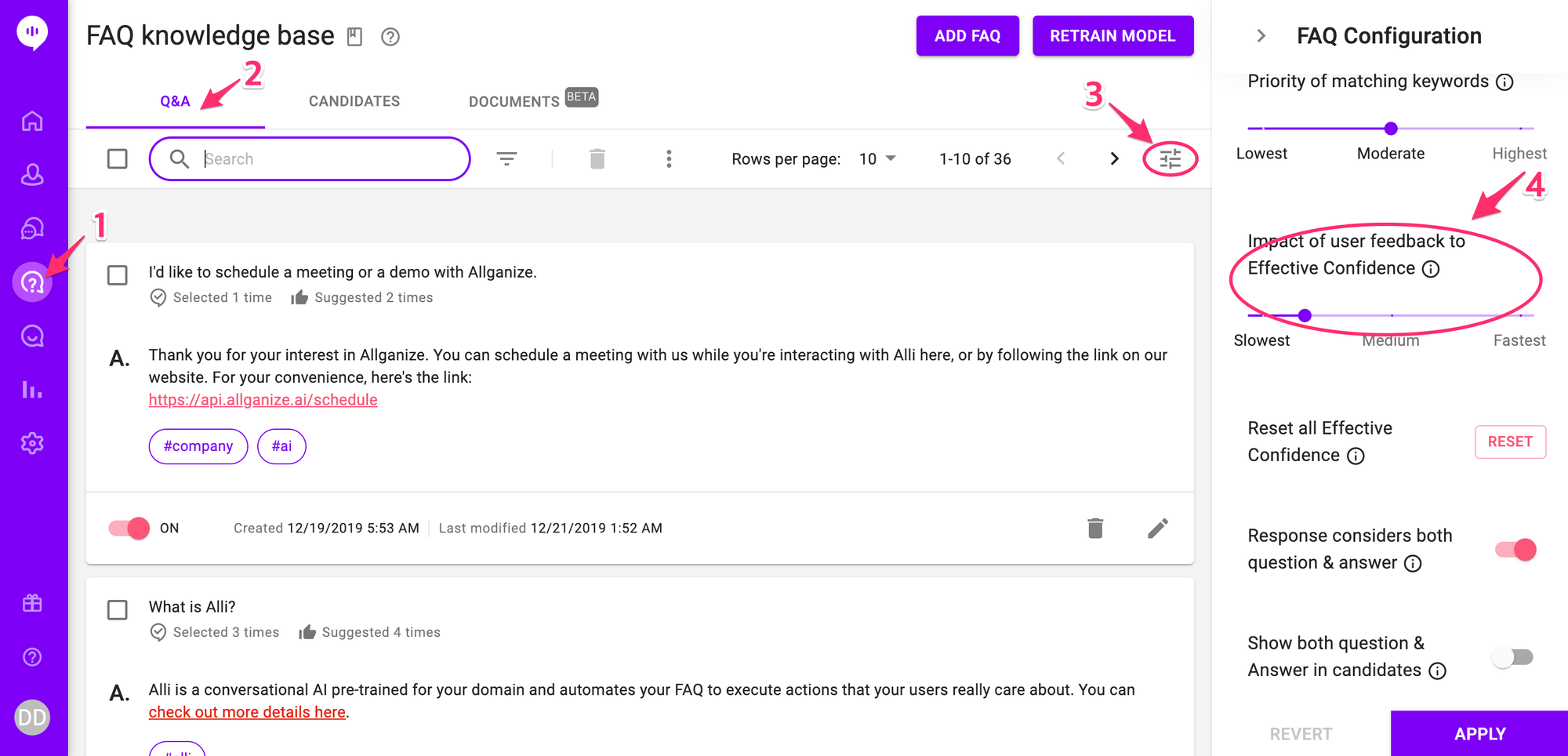
Task: Click the FAQ Search input field
Action: click(310, 159)
